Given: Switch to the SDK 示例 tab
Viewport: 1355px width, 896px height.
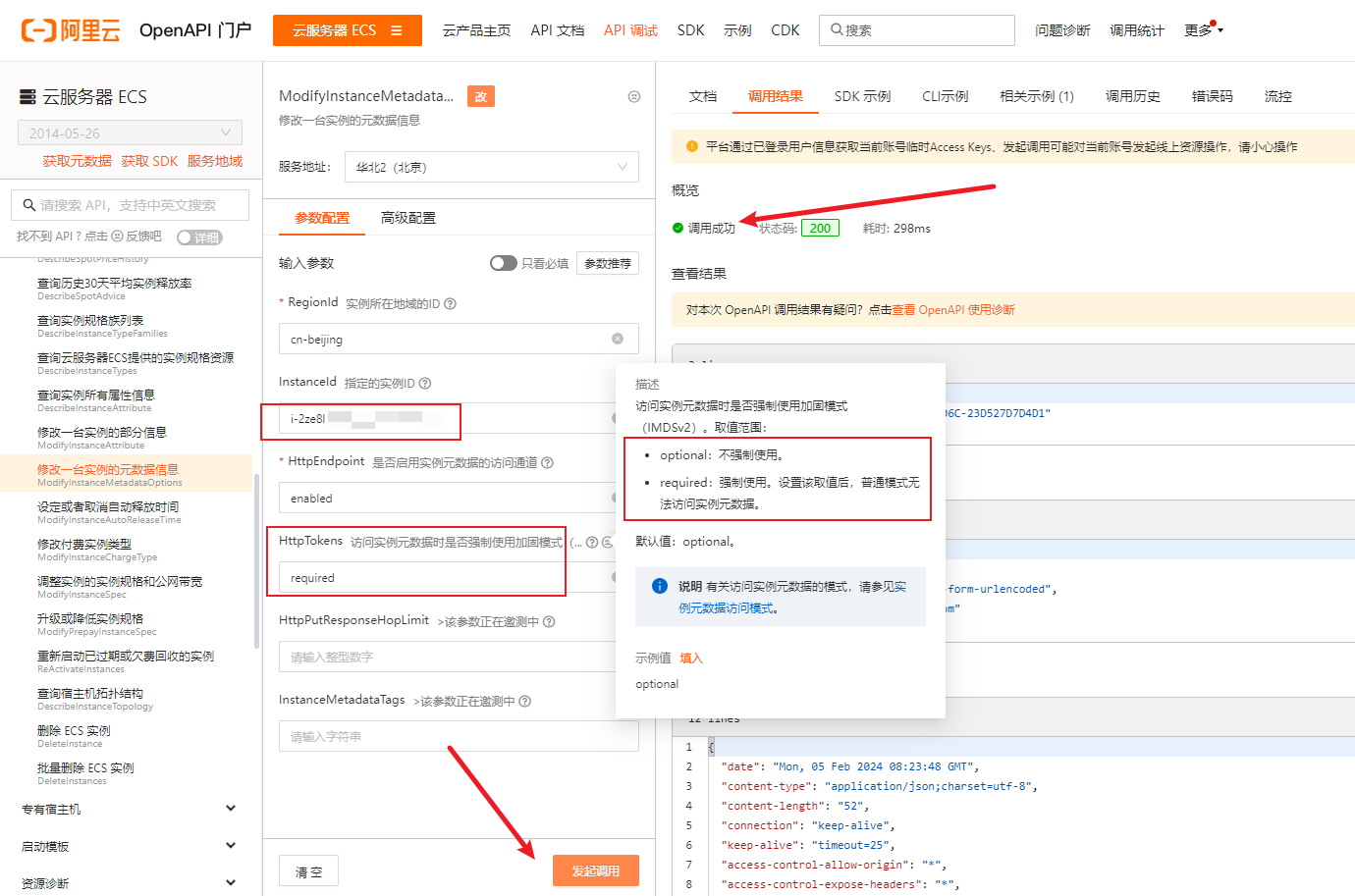Looking at the screenshot, I should (862, 96).
